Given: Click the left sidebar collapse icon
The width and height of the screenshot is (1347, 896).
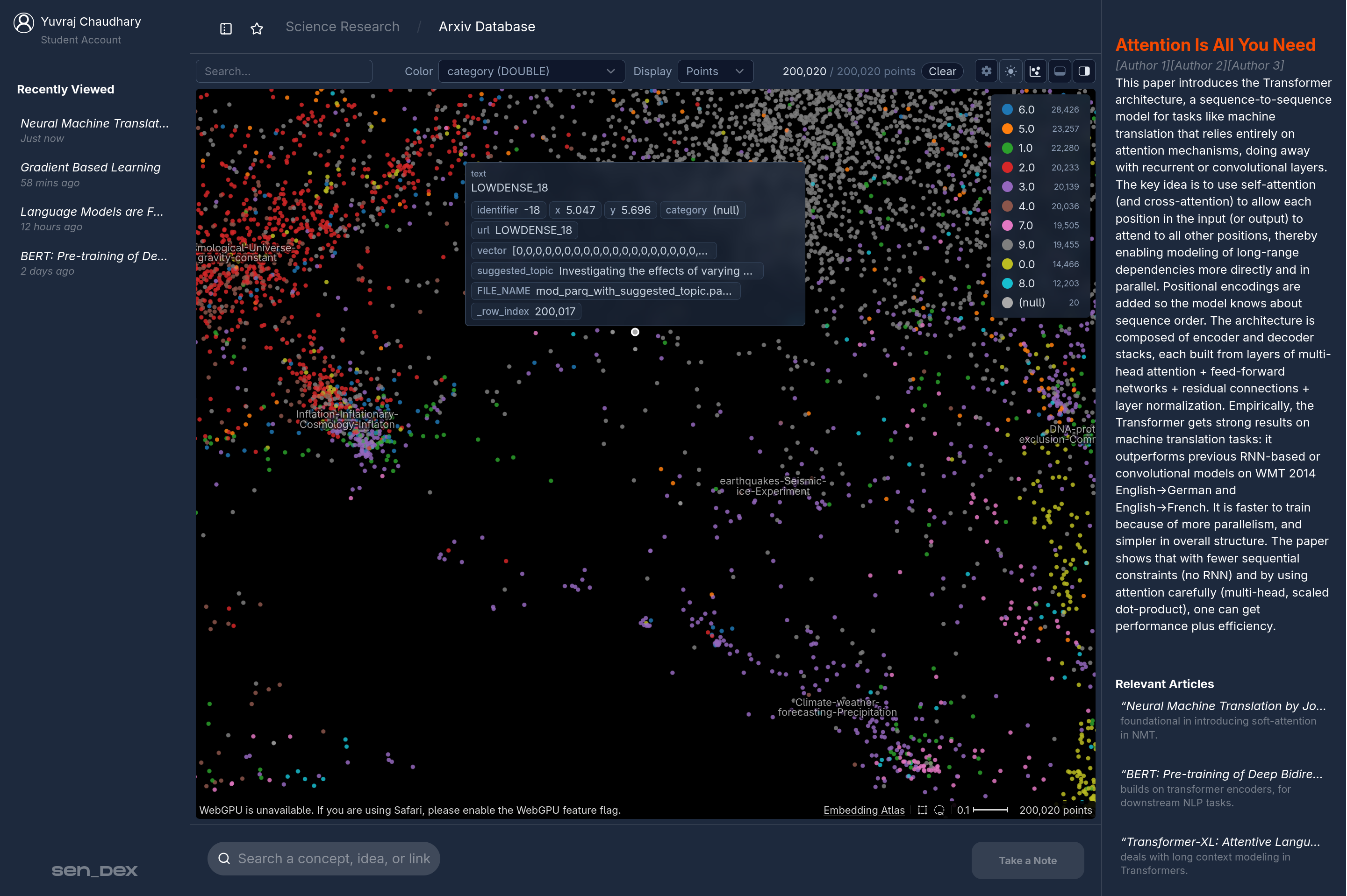Looking at the screenshot, I should [x=226, y=28].
